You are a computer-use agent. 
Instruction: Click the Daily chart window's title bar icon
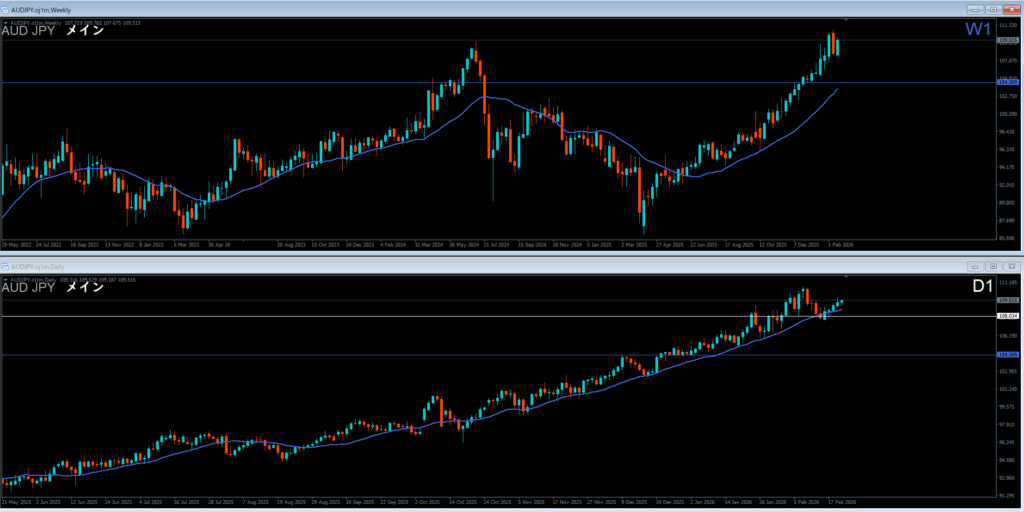(x=7, y=267)
